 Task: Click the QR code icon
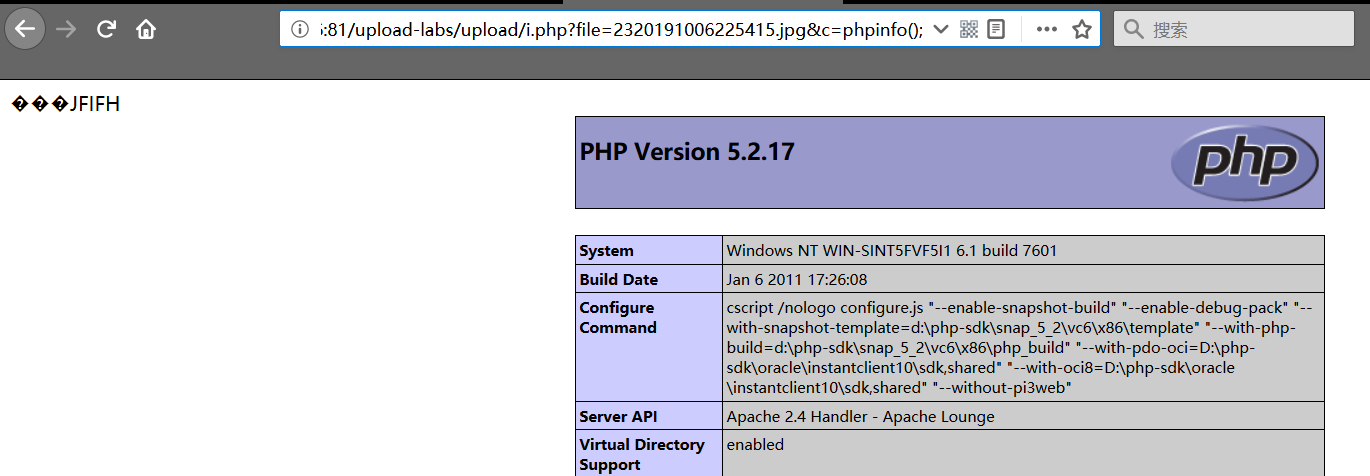coord(968,29)
